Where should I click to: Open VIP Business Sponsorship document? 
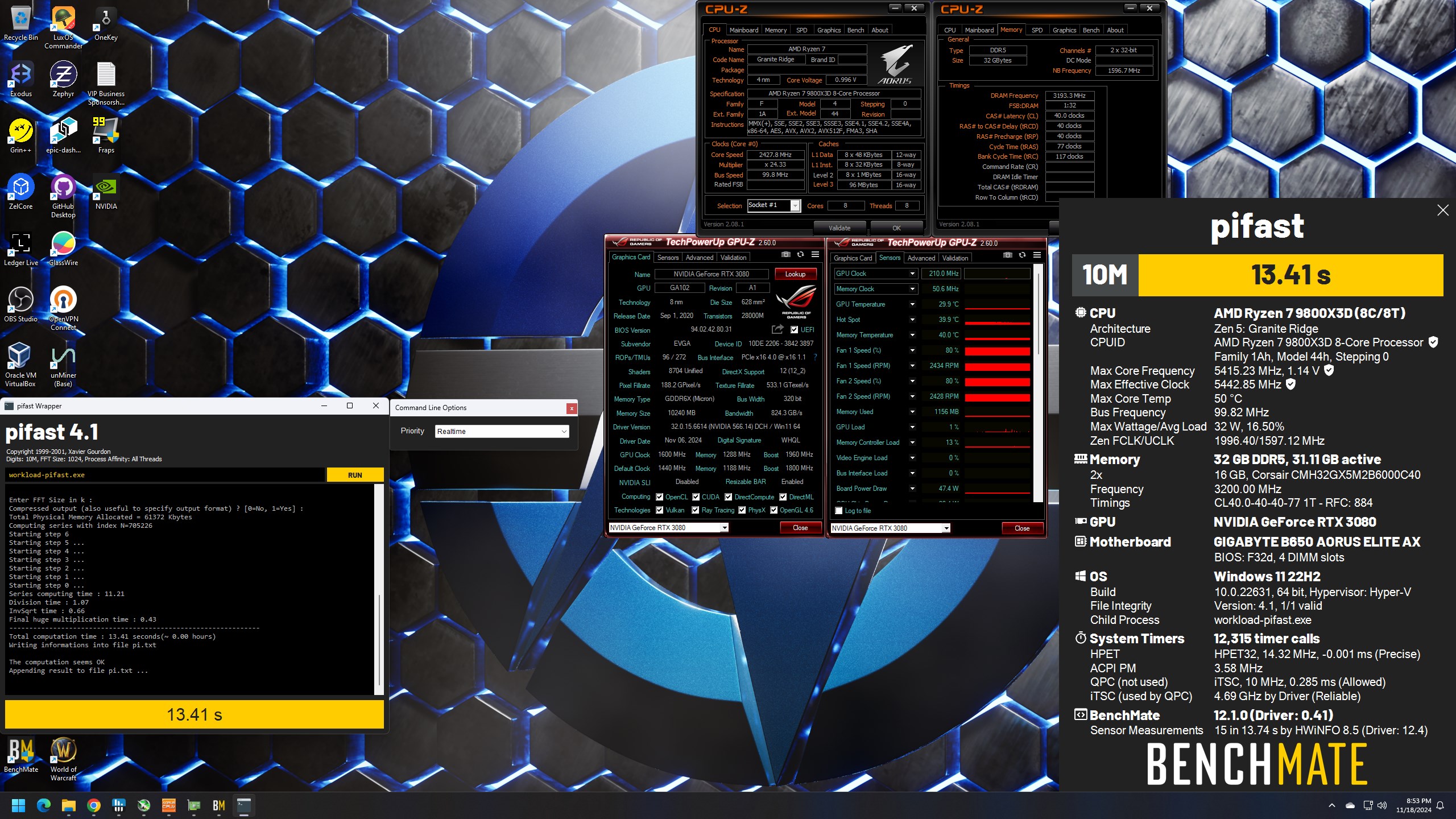coord(106,84)
